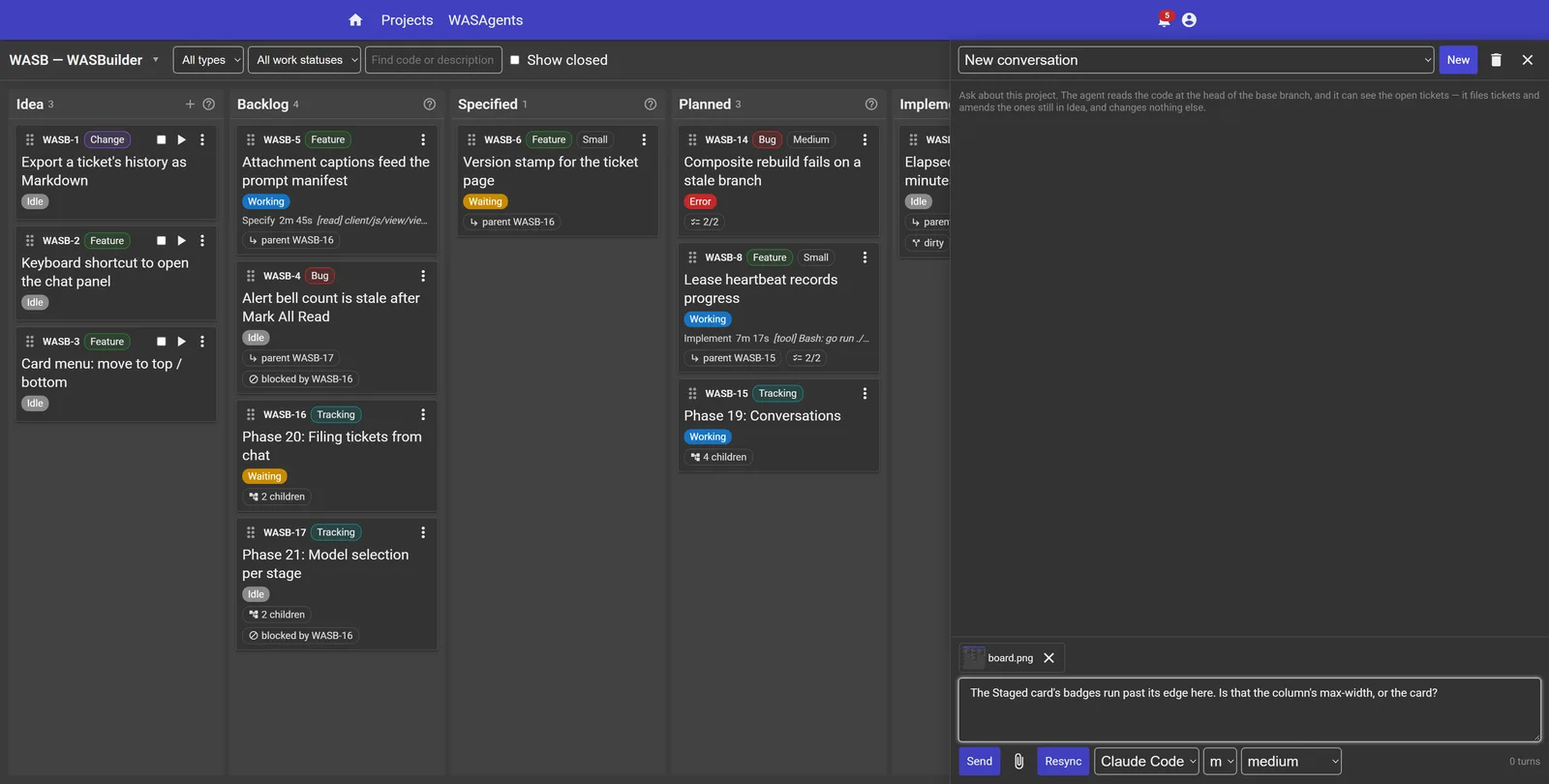This screenshot has width=1549, height=784.
Task: Open the model 'm' dropdown
Action: tap(1221, 762)
